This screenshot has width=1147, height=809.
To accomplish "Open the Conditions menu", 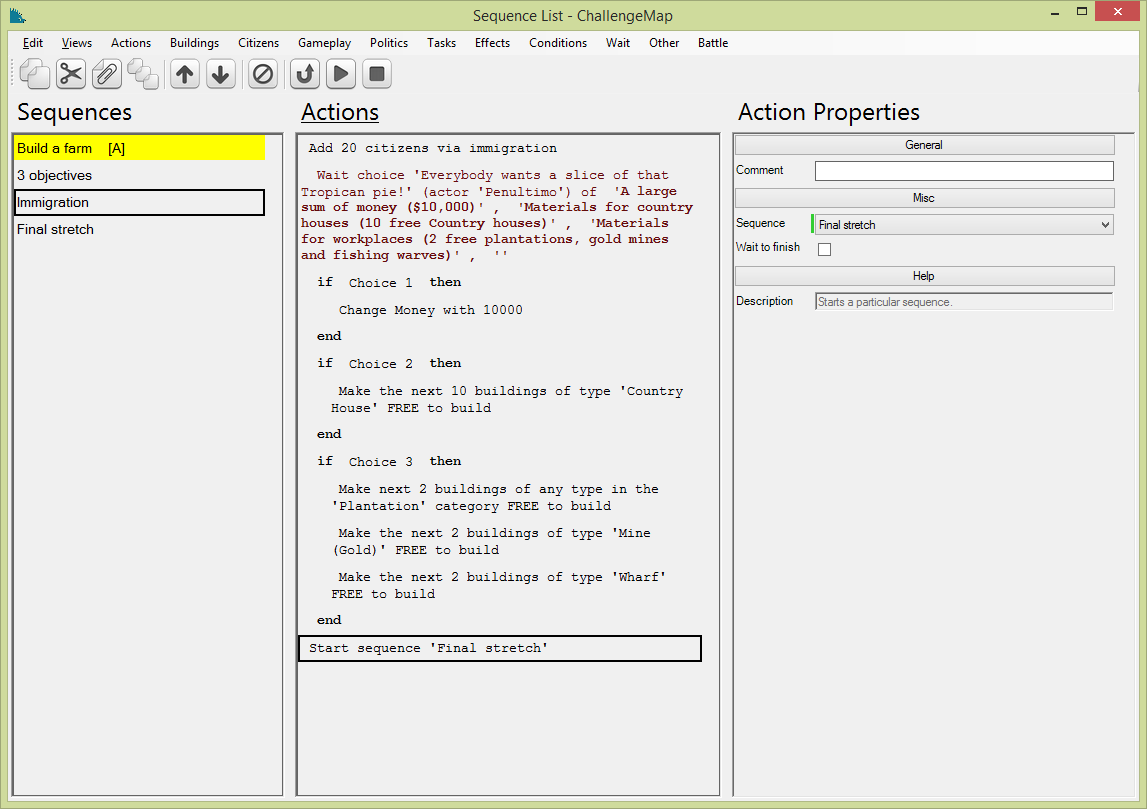I will point(558,42).
